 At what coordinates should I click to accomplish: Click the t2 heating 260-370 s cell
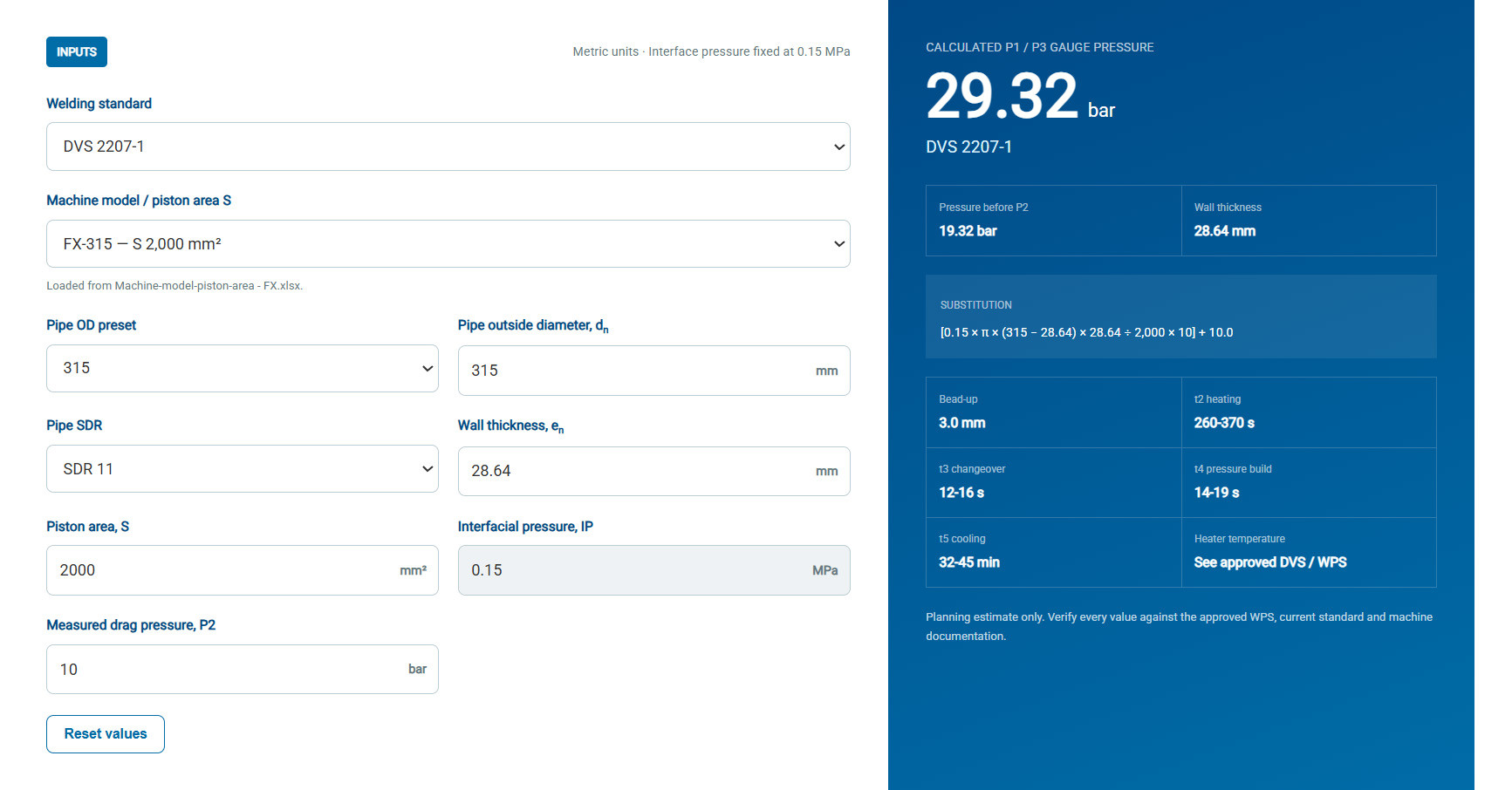pyautogui.click(x=1309, y=412)
